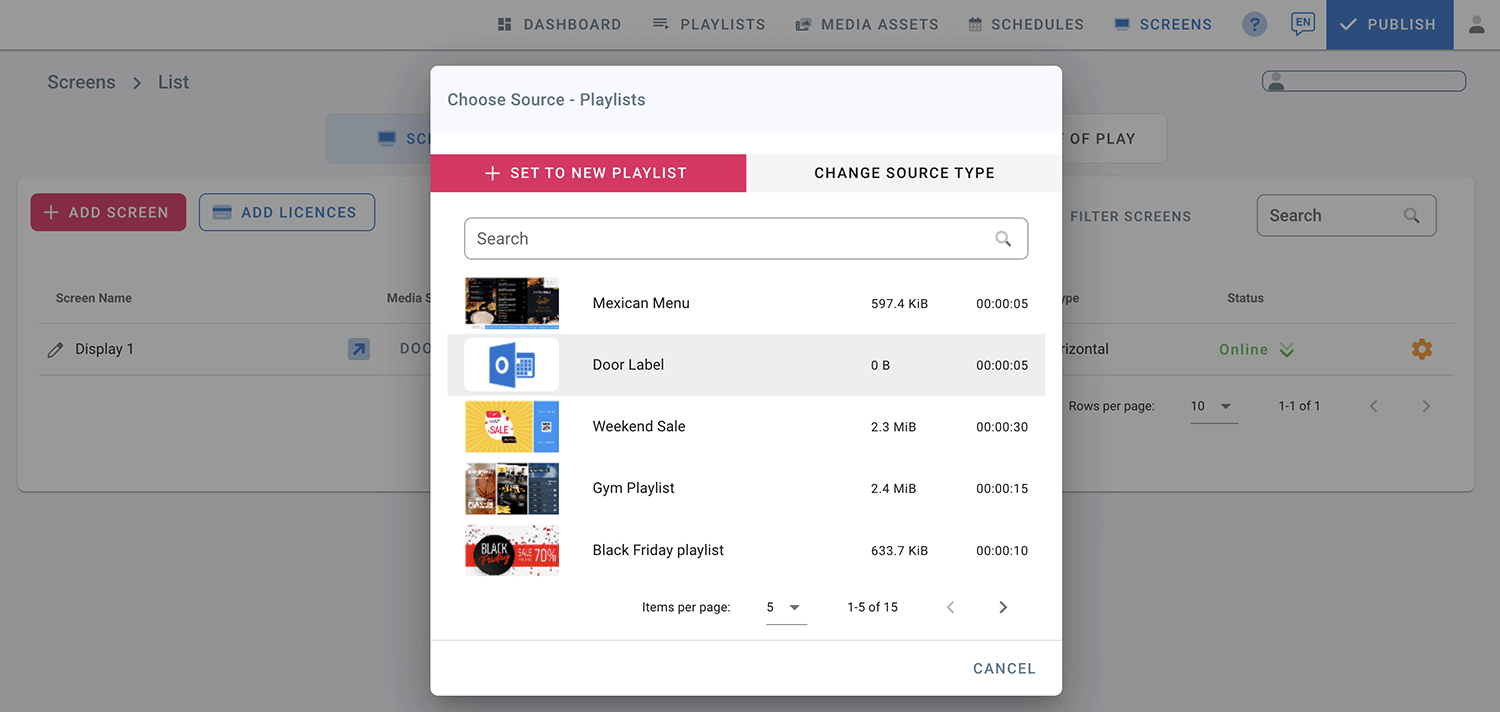Screen dimensions: 1500x712
Task: Go to next page of playlists
Action: (x=1003, y=607)
